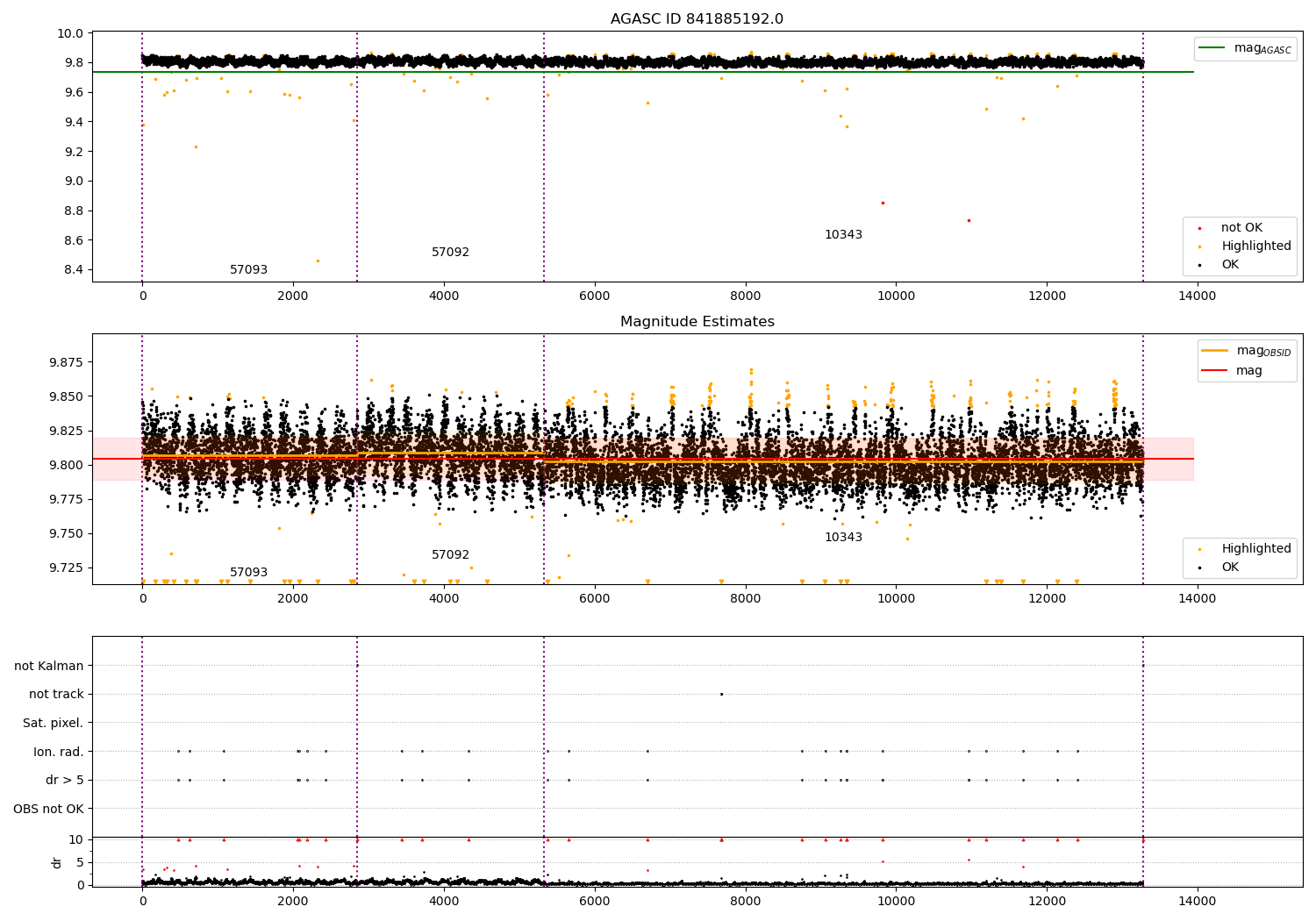Select the orange mag OBSID legend line
The height and width of the screenshot is (921, 1316).
1215,350
